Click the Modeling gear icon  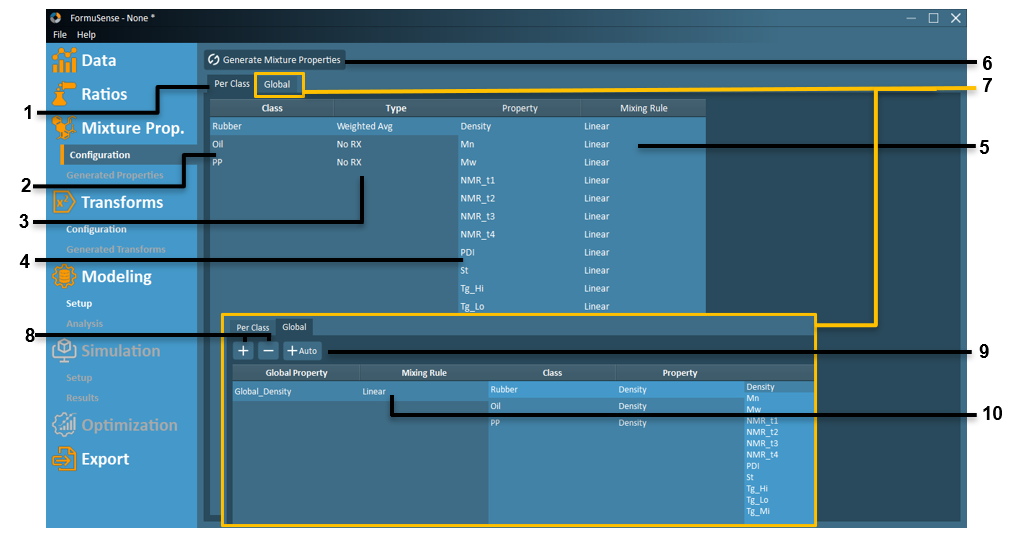(64, 276)
